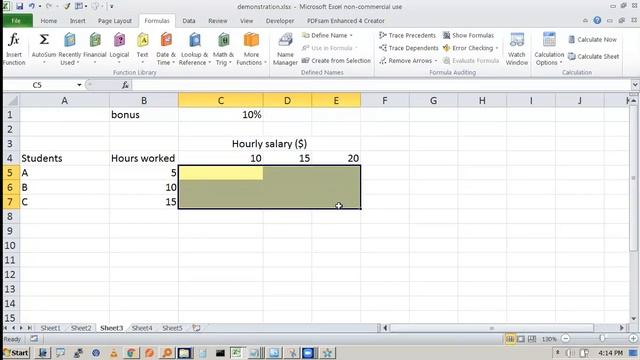The height and width of the screenshot is (360, 640).
Task: Switch to the Developer ribbon tab
Action: (x=280, y=21)
